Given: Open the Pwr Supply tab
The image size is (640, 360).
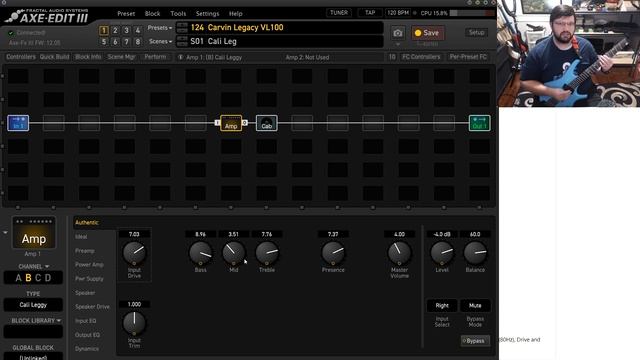Looking at the screenshot, I should click(x=89, y=279).
